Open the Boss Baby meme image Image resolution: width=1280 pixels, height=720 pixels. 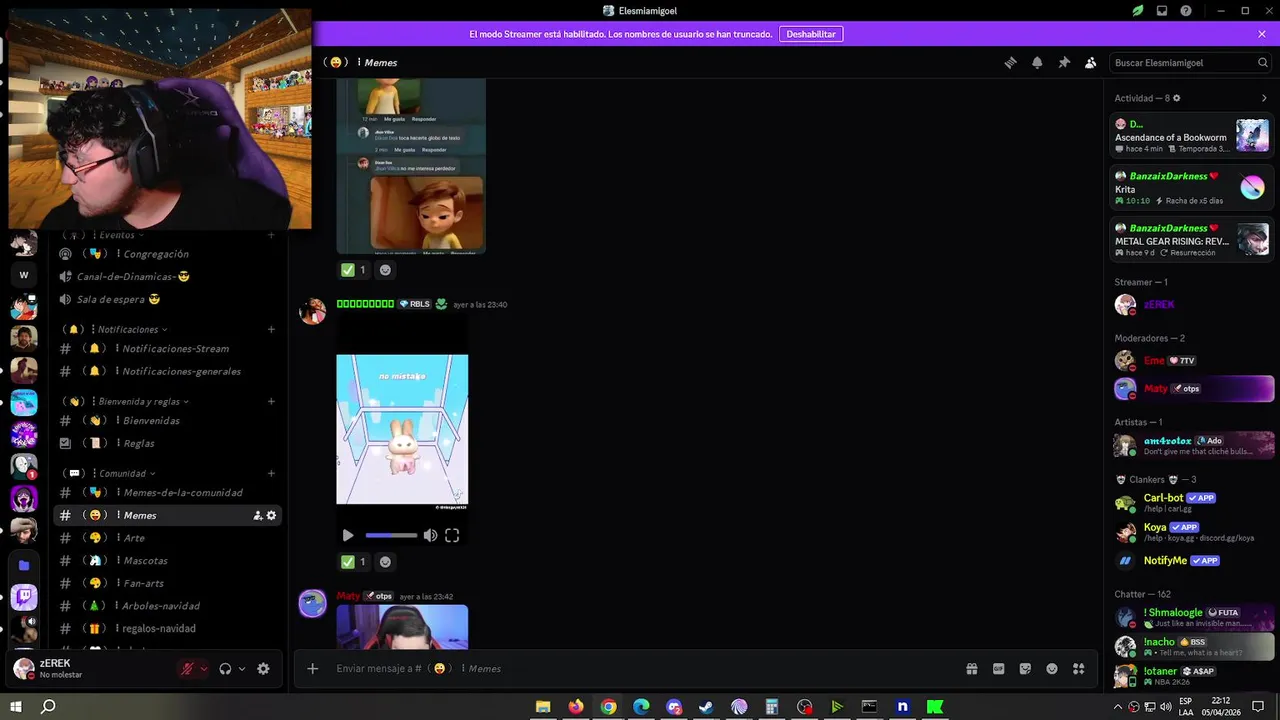pyautogui.click(x=411, y=166)
